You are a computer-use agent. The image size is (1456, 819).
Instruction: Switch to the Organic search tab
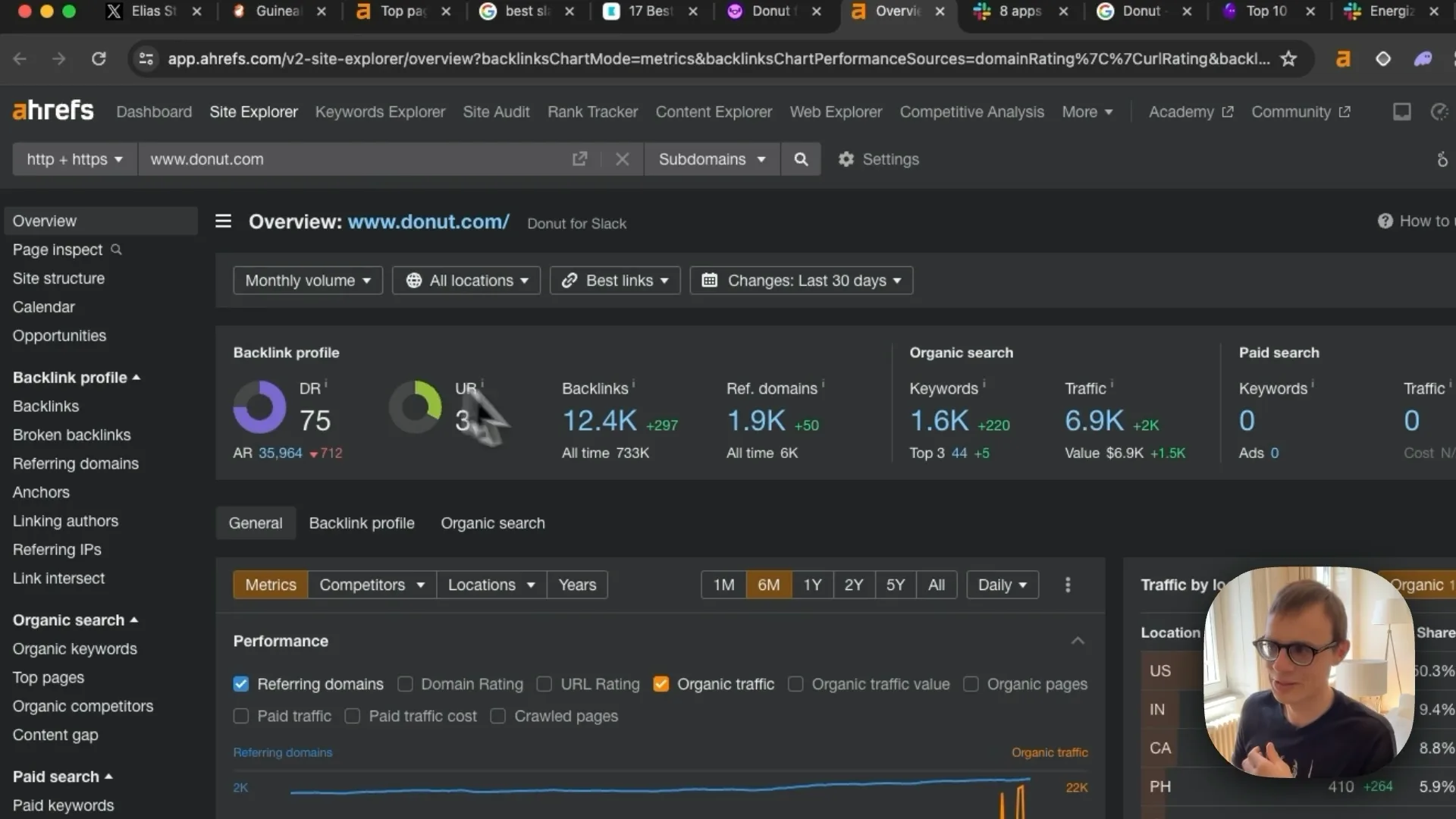point(493,523)
